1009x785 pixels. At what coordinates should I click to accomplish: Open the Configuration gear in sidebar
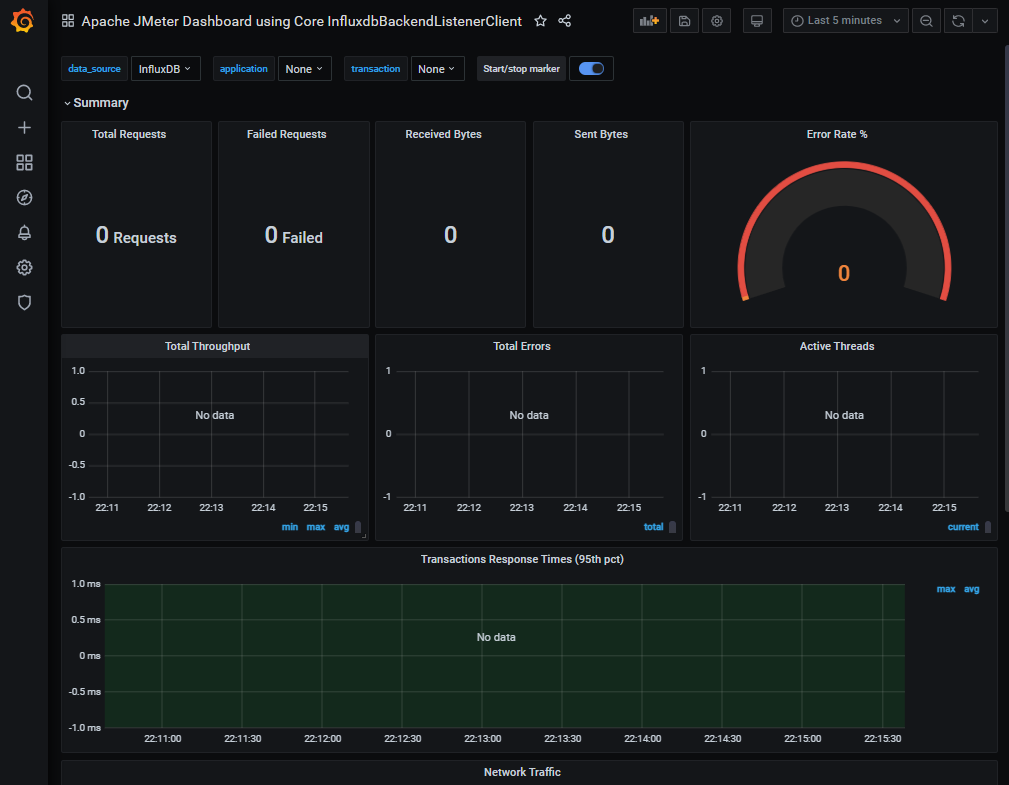tap(24, 268)
